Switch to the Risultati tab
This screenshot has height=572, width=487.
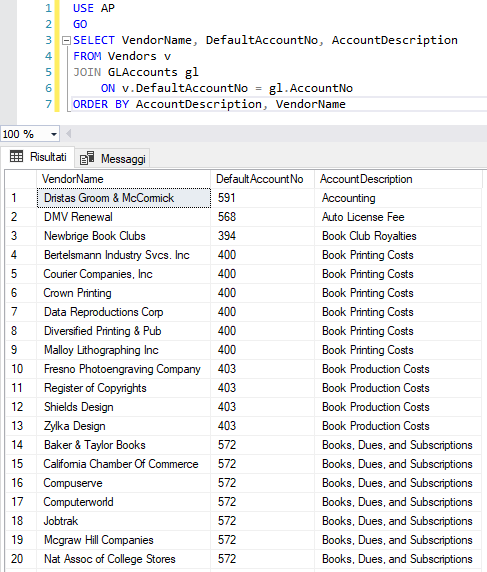click(x=38, y=157)
